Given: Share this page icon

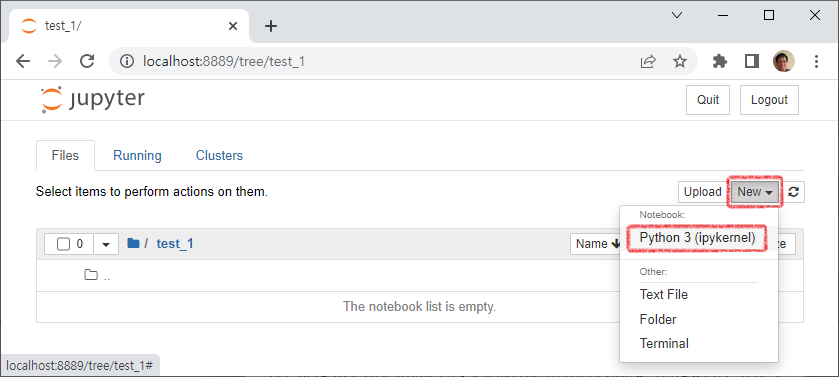Looking at the screenshot, I should click(x=648, y=61).
